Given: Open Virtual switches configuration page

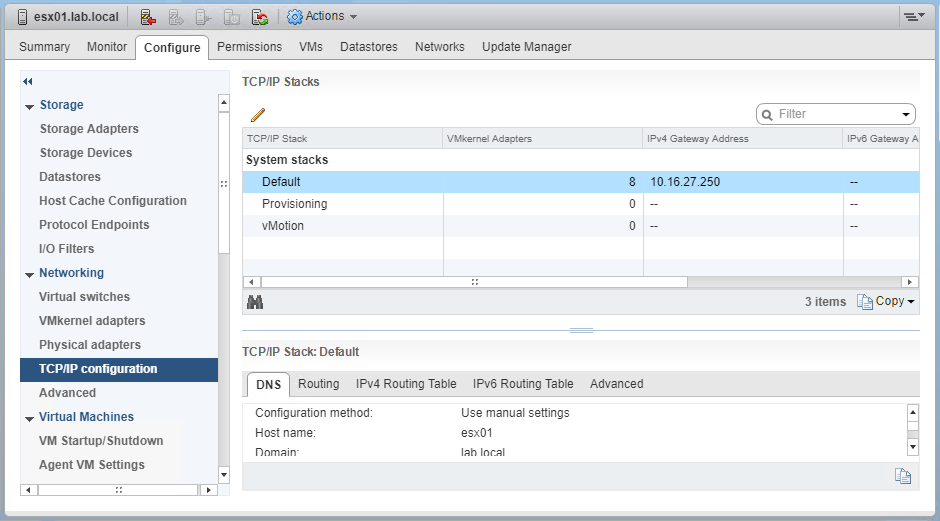Looking at the screenshot, I should point(84,297).
